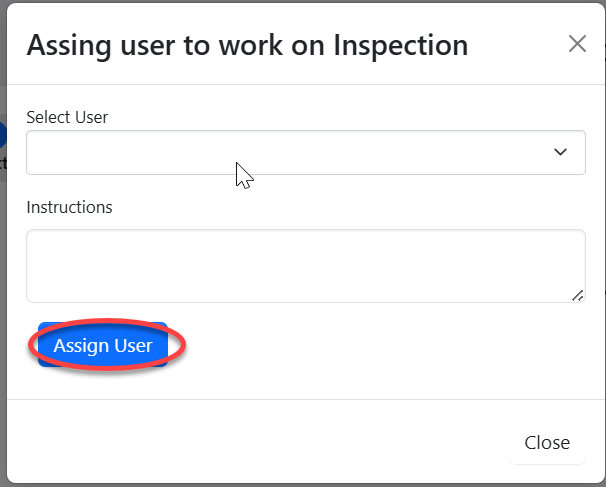Image resolution: width=606 pixels, height=487 pixels.
Task: Submit the form using Assign User
Action: pos(103,346)
